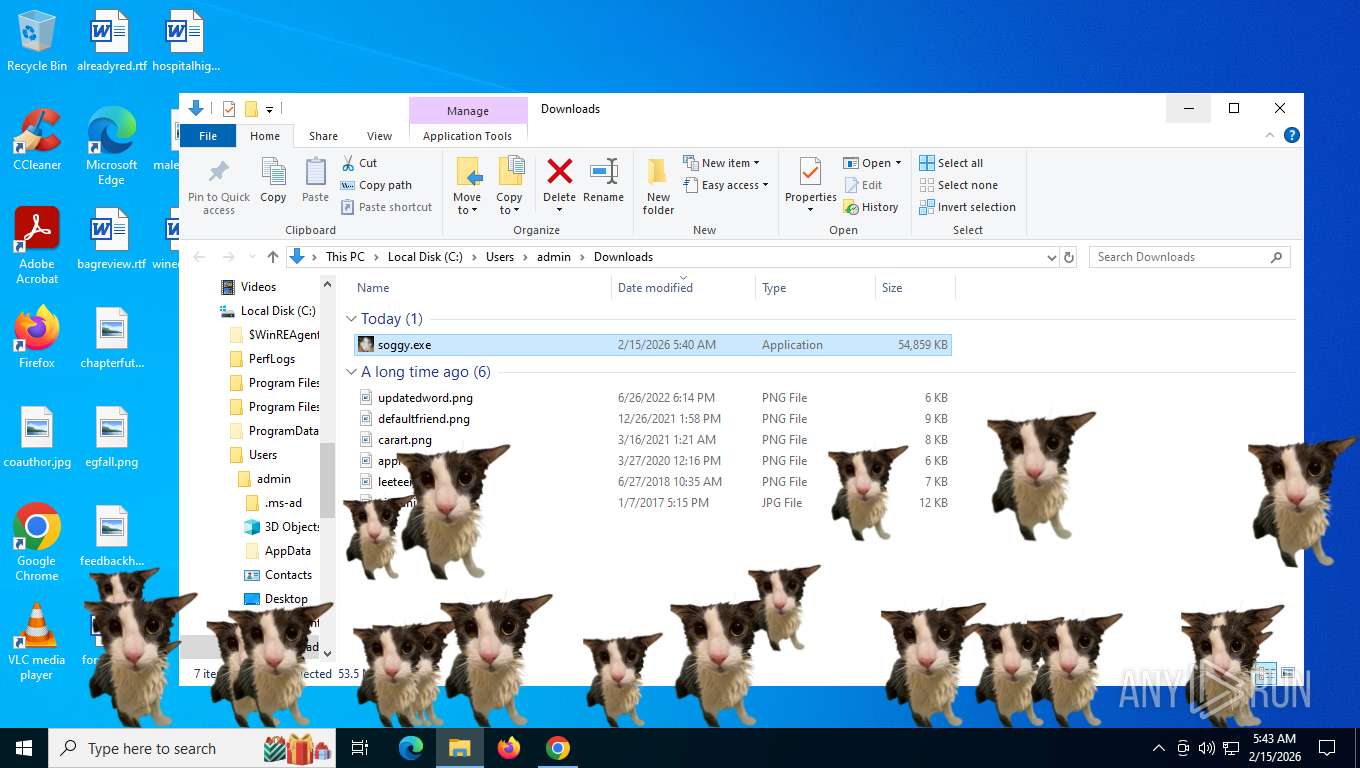The width and height of the screenshot is (1360, 768).
Task: Delete soggy.exe using red X
Action: [560, 172]
